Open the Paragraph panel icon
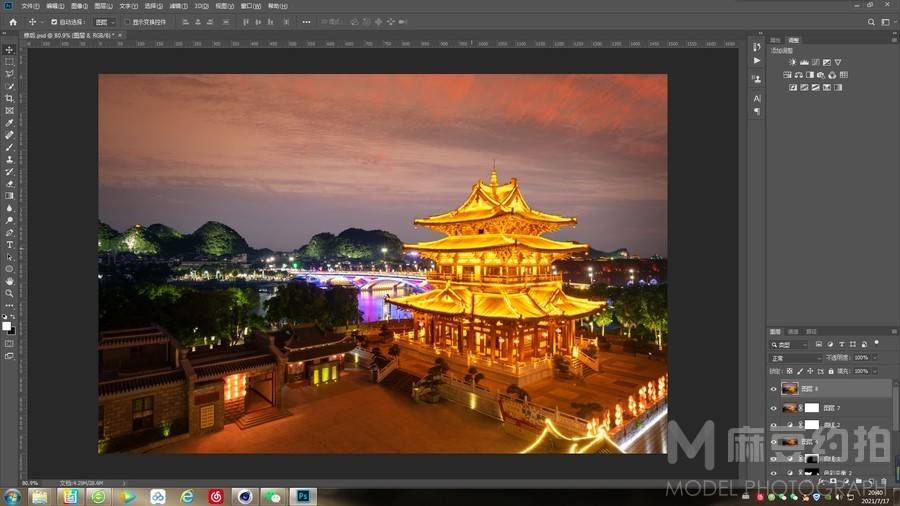Viewport: 900px width, 506px height. pyautogui.click(x=757, y=111)
